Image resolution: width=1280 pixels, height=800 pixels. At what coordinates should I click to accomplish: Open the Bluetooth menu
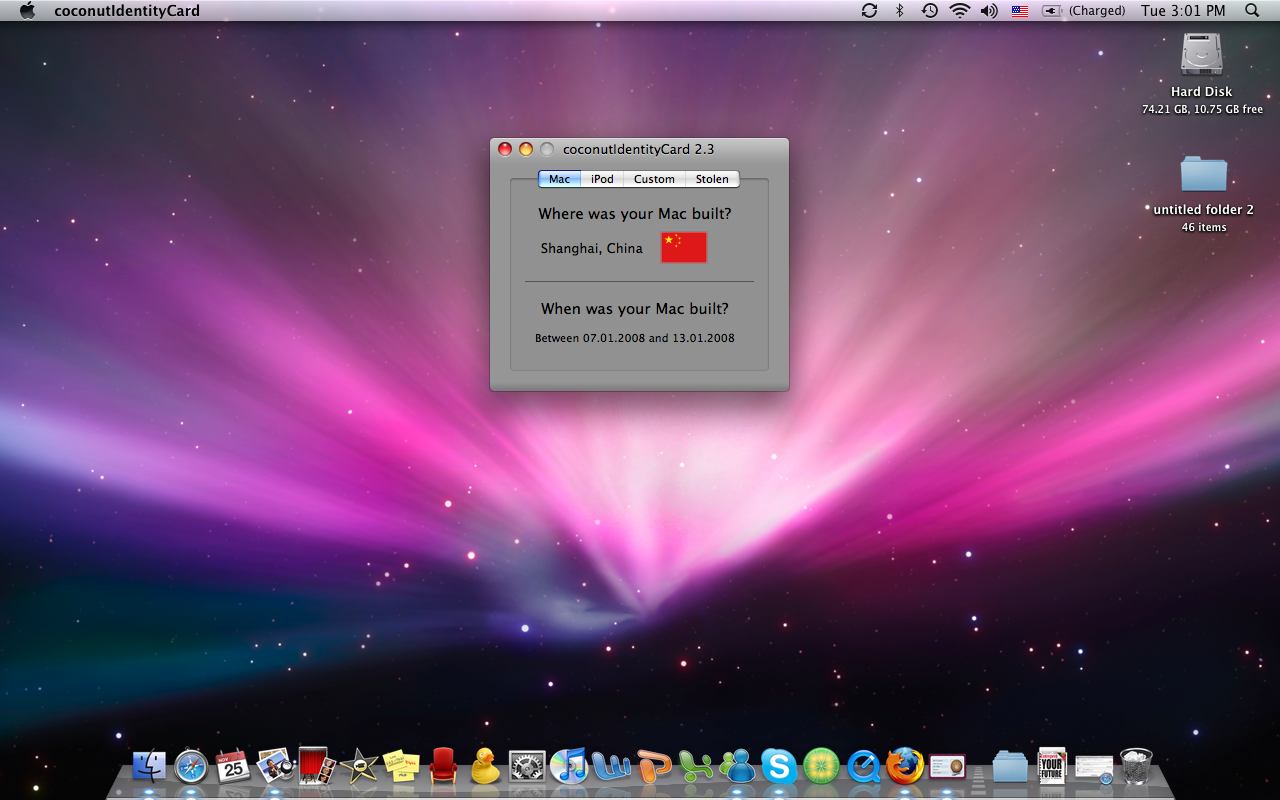[x=899, y=10]
